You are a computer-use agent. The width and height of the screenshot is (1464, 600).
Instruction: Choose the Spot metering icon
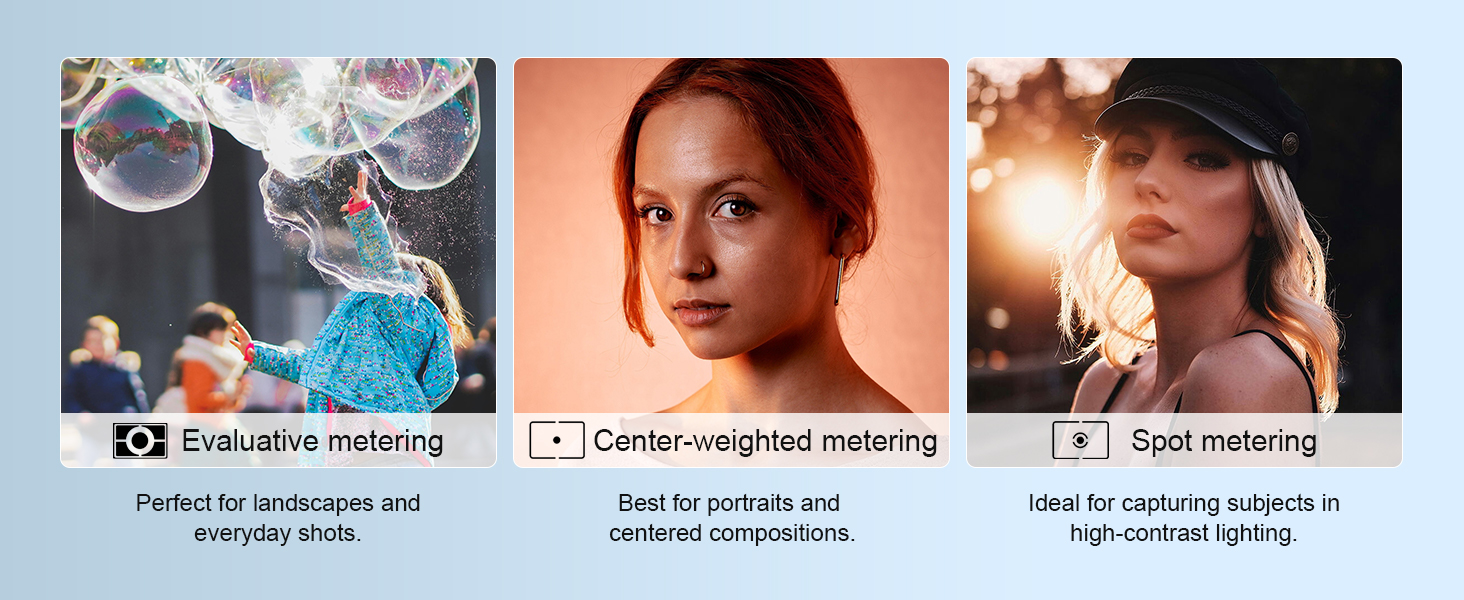(x=1080, y=441)
